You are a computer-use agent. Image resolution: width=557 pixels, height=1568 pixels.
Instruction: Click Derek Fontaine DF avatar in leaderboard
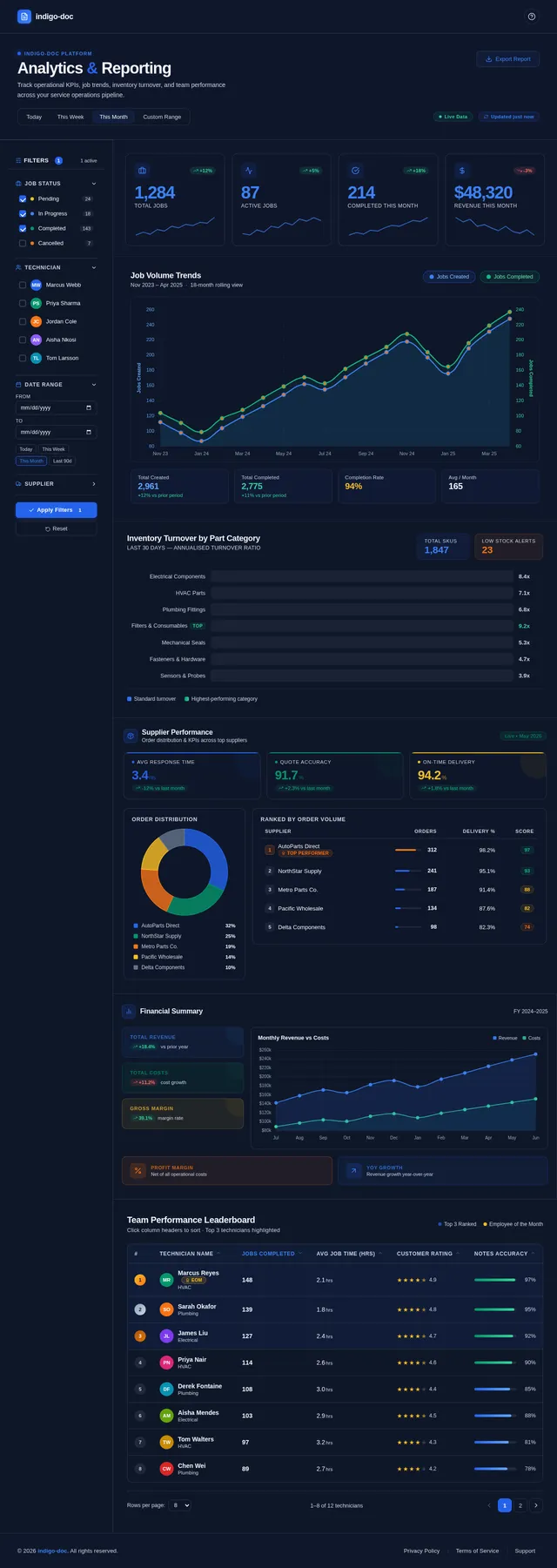pos(166,1389)
